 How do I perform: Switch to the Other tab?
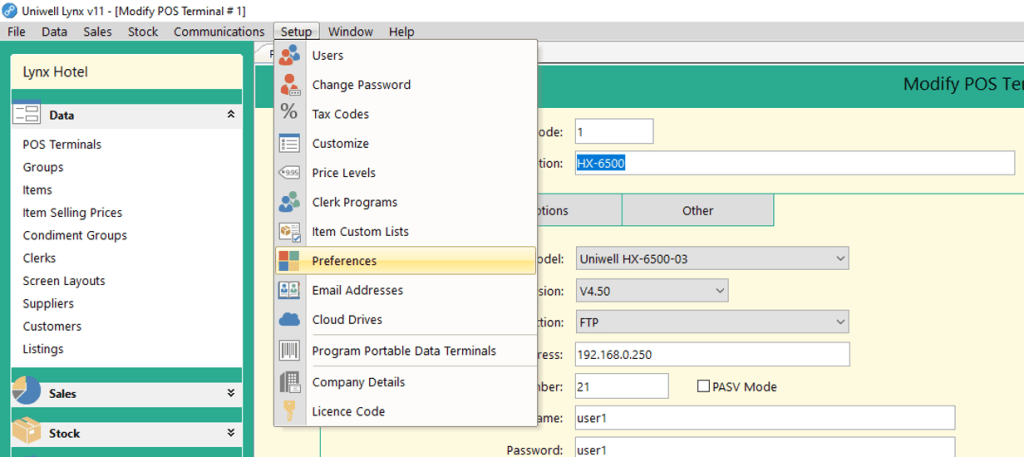pos(697,211)
